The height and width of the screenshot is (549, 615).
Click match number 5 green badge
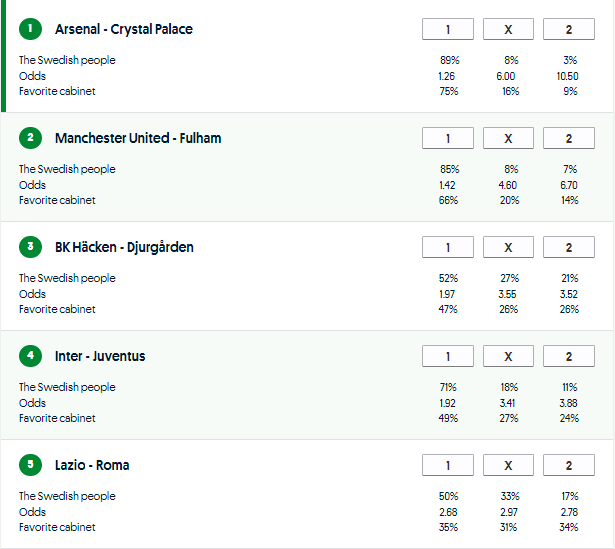tap(31, 465)
